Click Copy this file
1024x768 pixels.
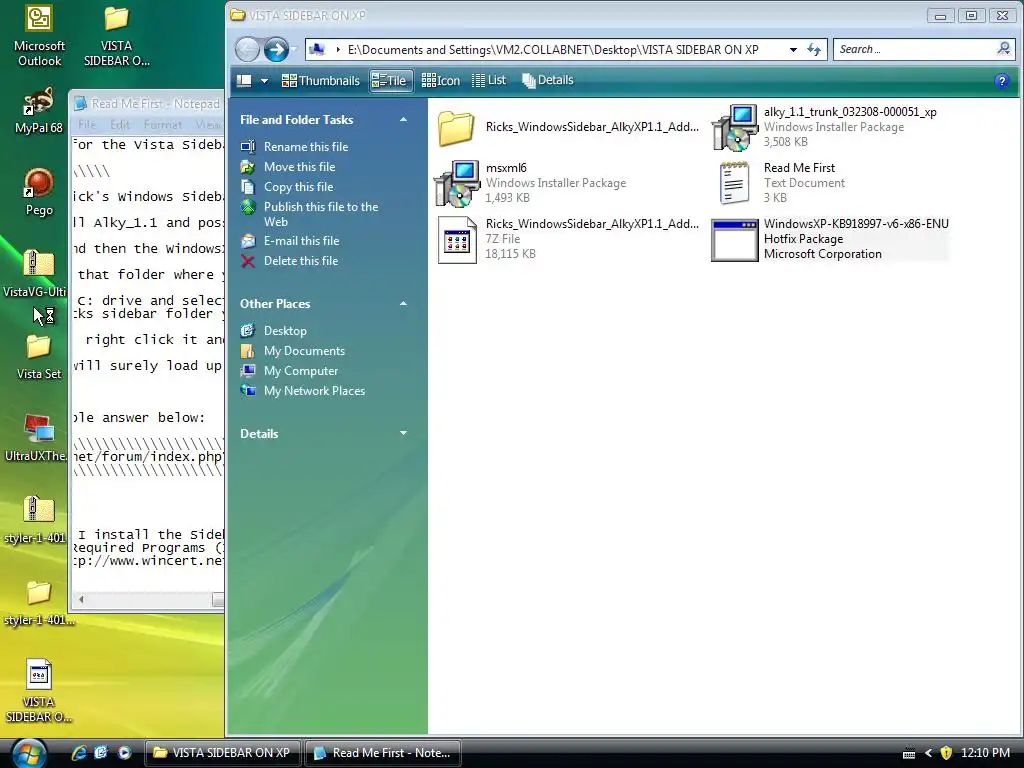[x=298, y=187]
